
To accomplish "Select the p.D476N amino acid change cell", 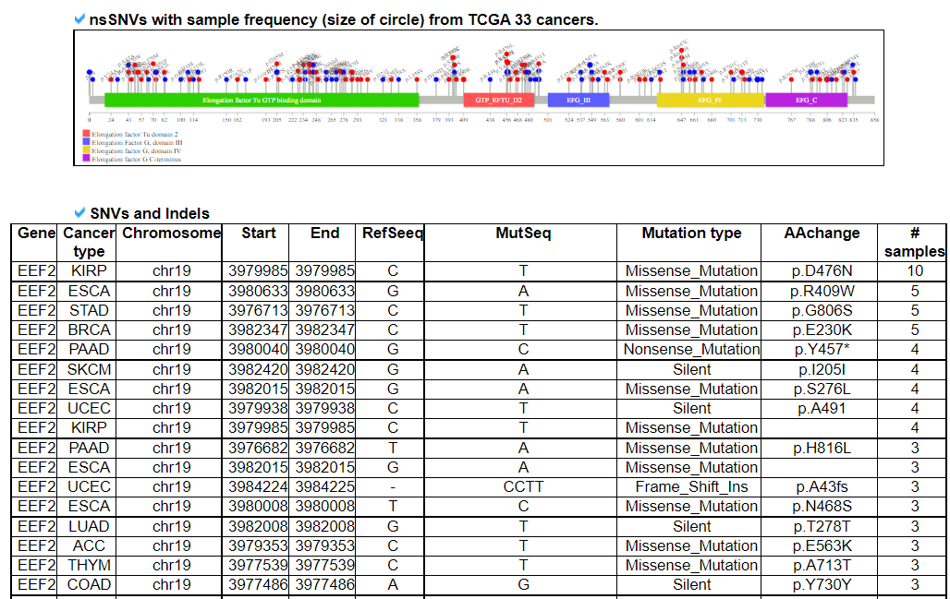I will click(x=823, y=271).
